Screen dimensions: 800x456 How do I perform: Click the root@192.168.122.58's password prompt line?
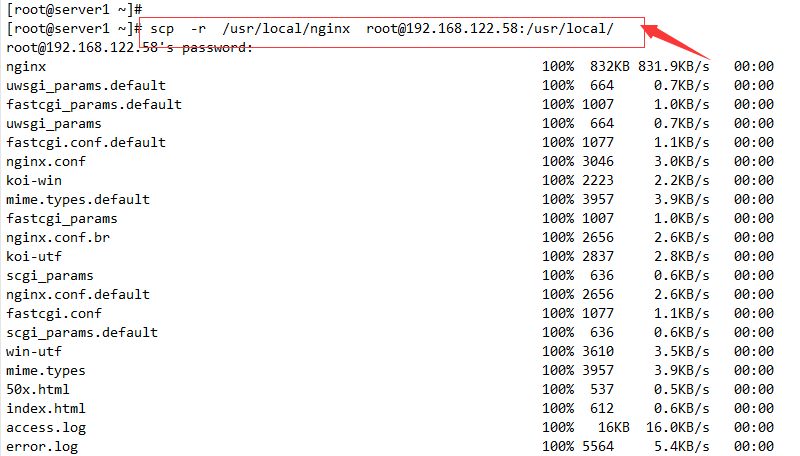(129, 47)
